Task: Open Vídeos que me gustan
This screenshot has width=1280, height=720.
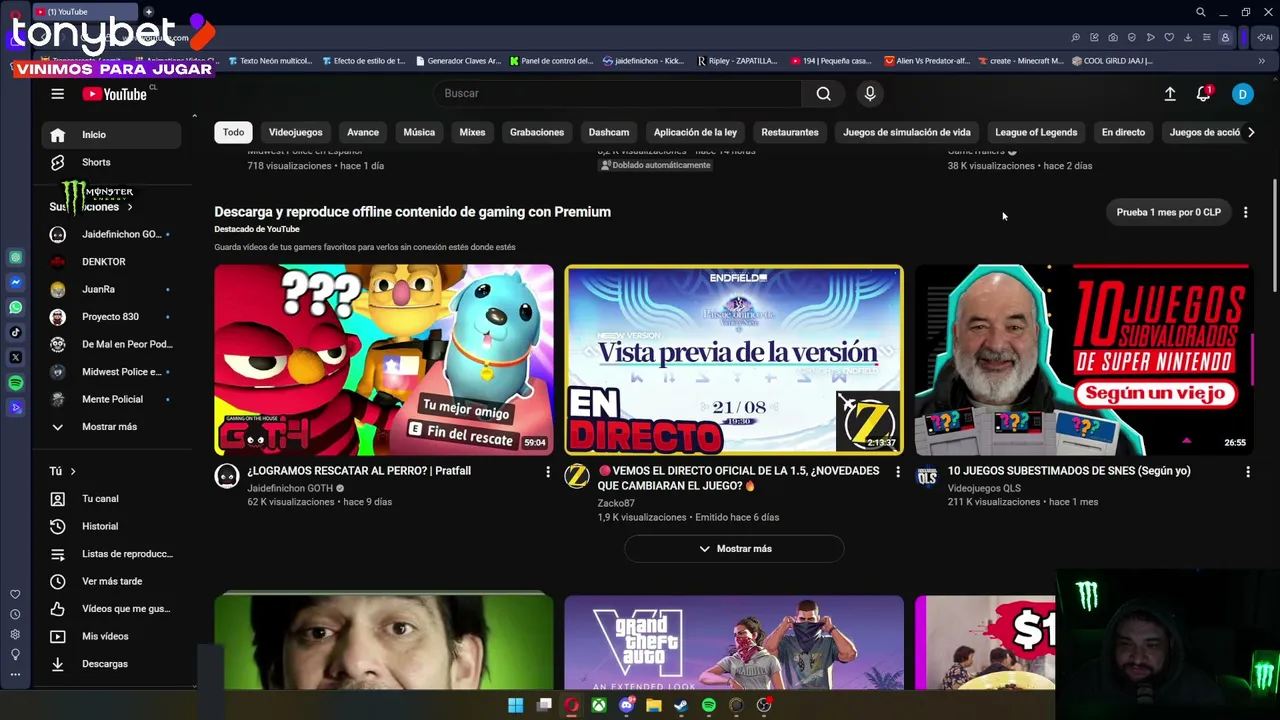Action: click(x=111, y=609)
